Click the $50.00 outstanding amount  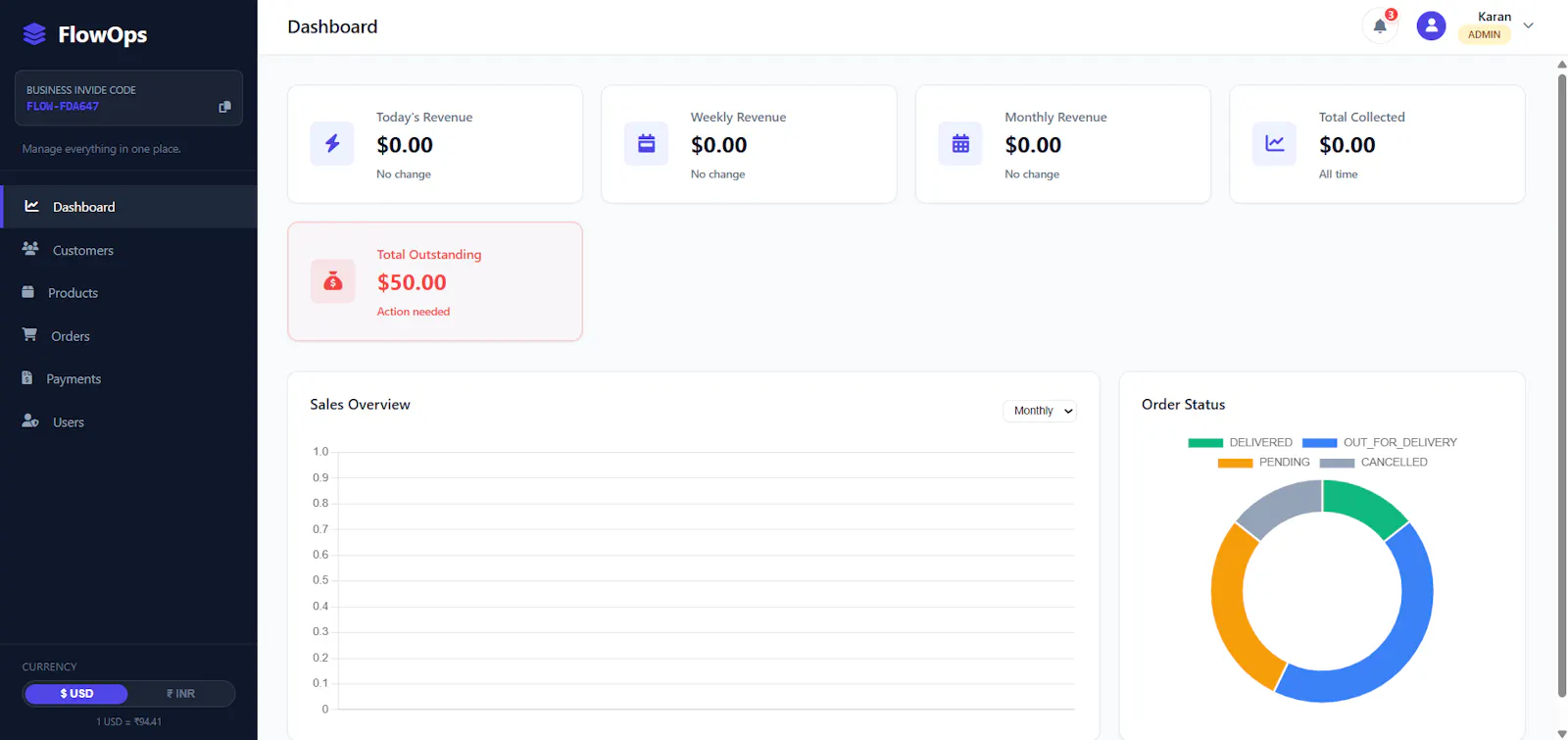pyautogui.click(x=412, y=282)
